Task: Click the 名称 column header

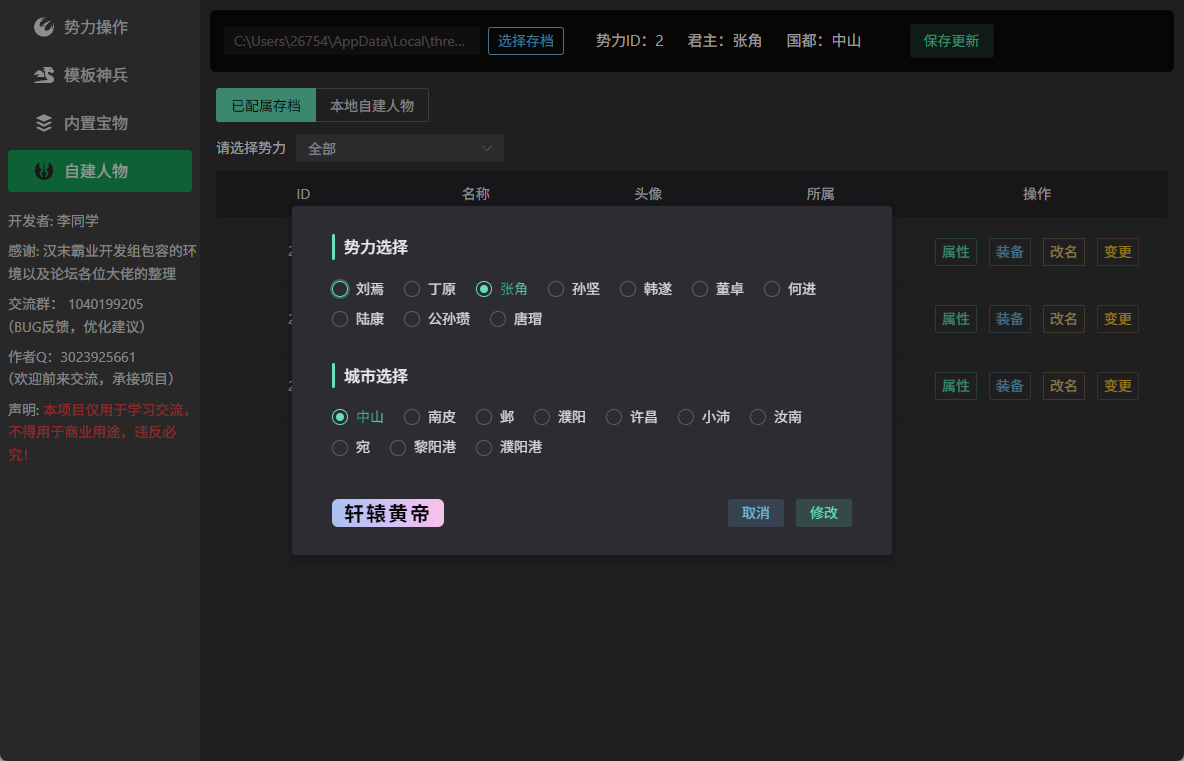Action: pyautogui.click(x=476, y=194)
